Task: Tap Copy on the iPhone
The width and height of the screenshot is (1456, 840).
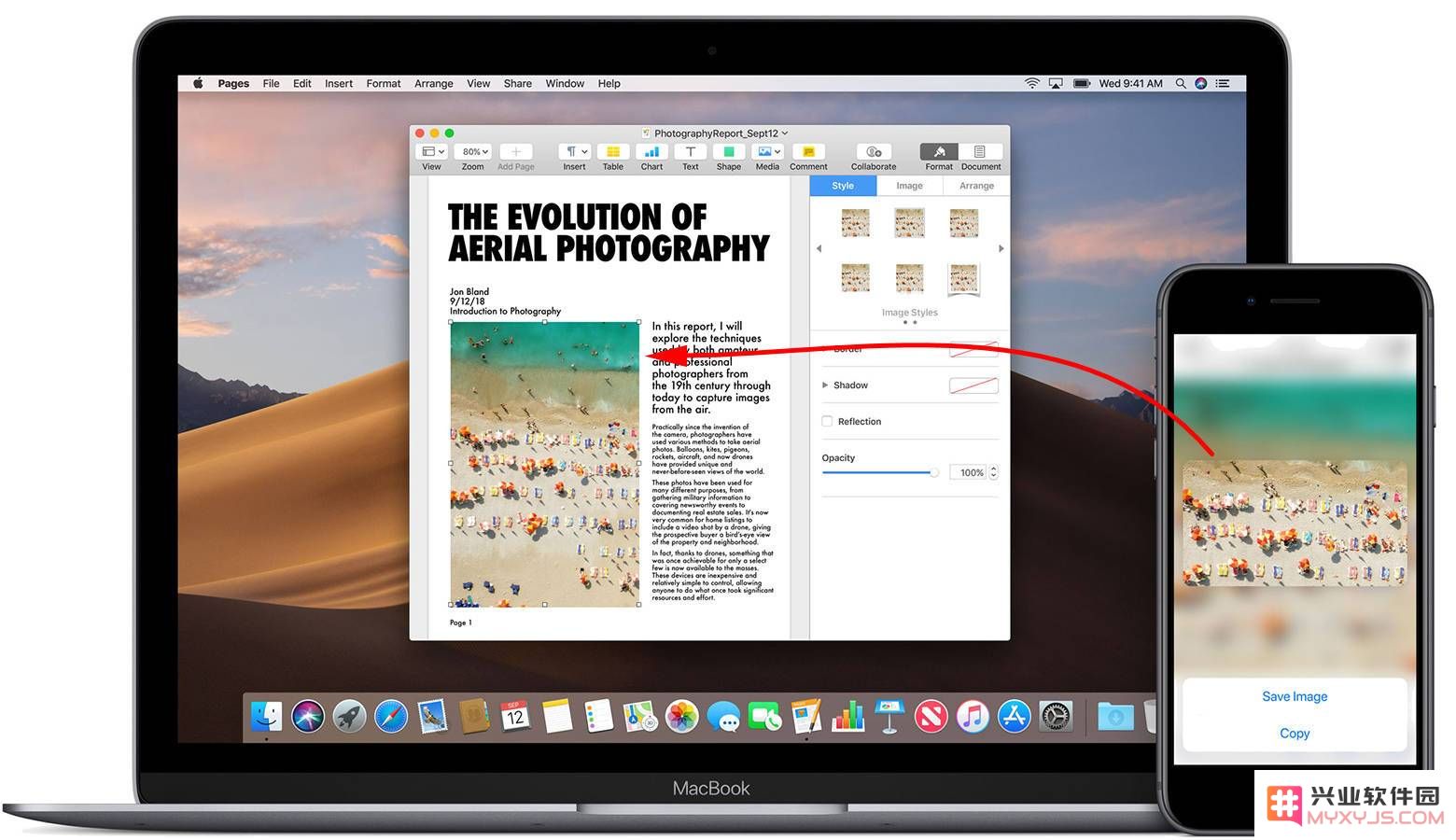Action: [1295, 733]
